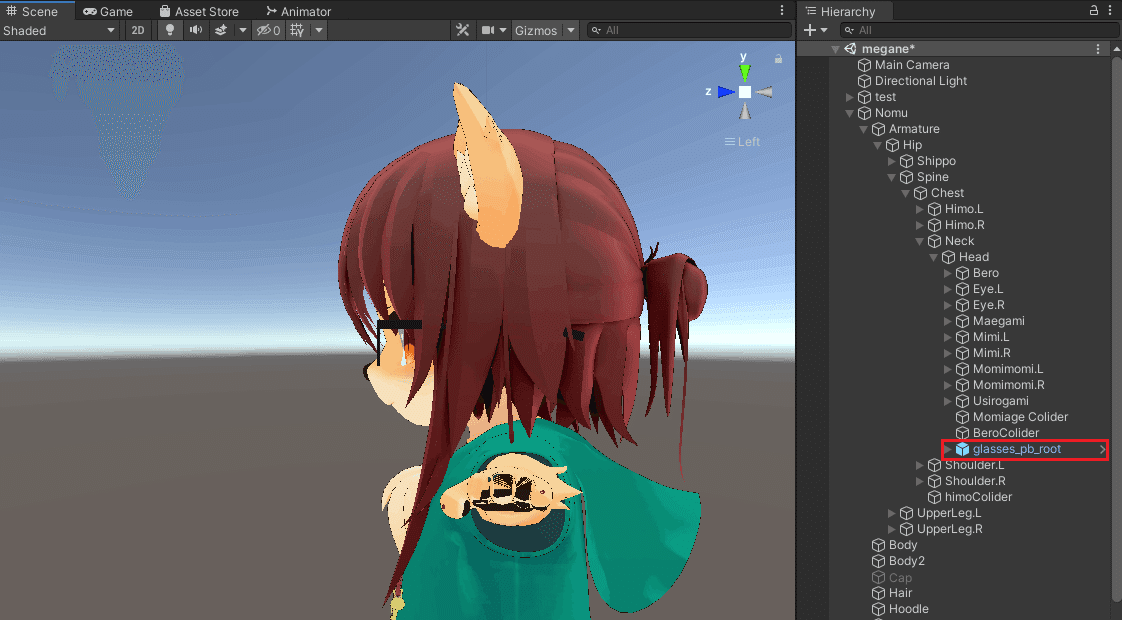Select Eye.R object
The height and width of the screenshot is (620, 1122).
(988, 305)
